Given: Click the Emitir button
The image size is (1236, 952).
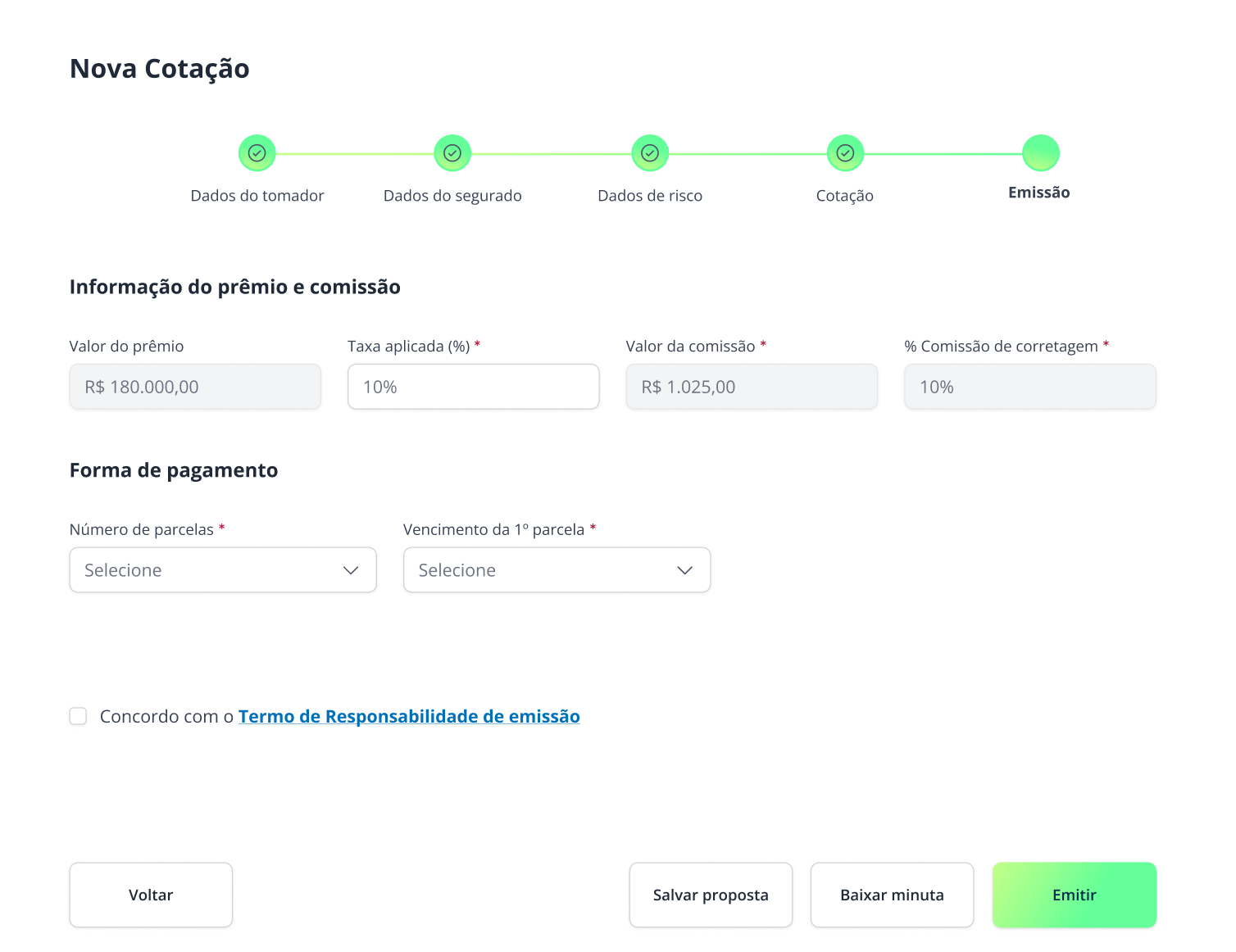Looking at the screenshot, I should coord(1074,895).
